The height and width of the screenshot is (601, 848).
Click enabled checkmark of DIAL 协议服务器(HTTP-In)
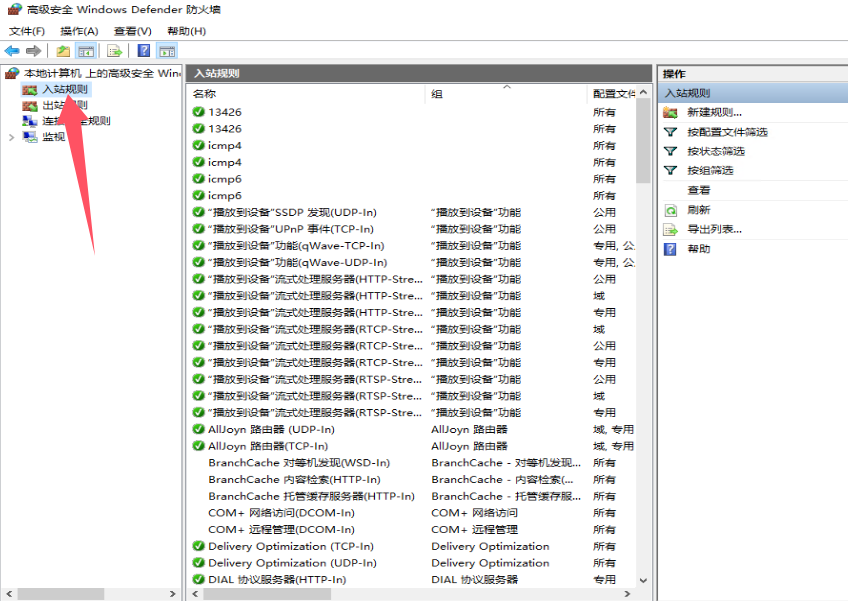(x=198, y=579)
